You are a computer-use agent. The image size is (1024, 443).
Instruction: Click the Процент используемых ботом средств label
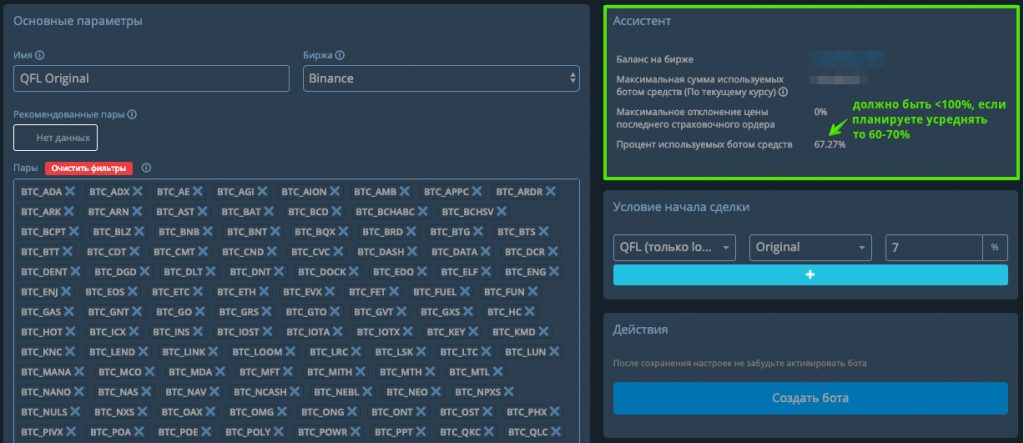(704, 144)
